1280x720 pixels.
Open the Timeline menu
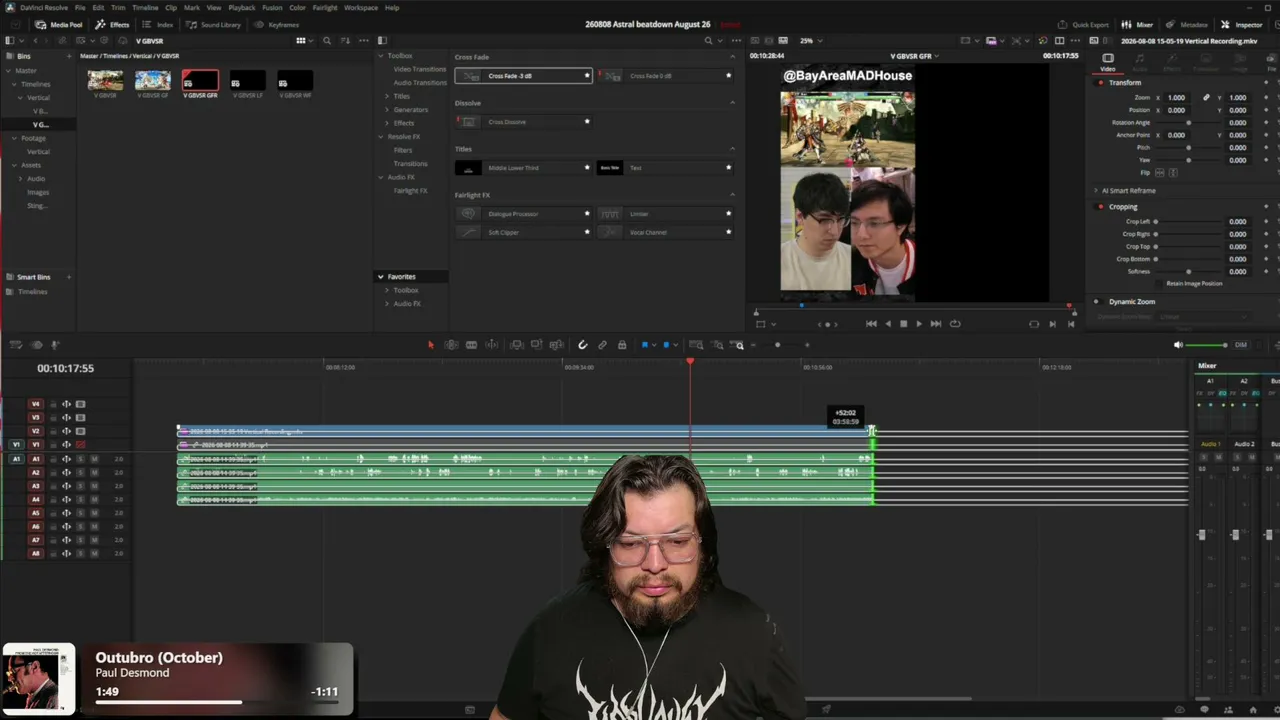145,8
